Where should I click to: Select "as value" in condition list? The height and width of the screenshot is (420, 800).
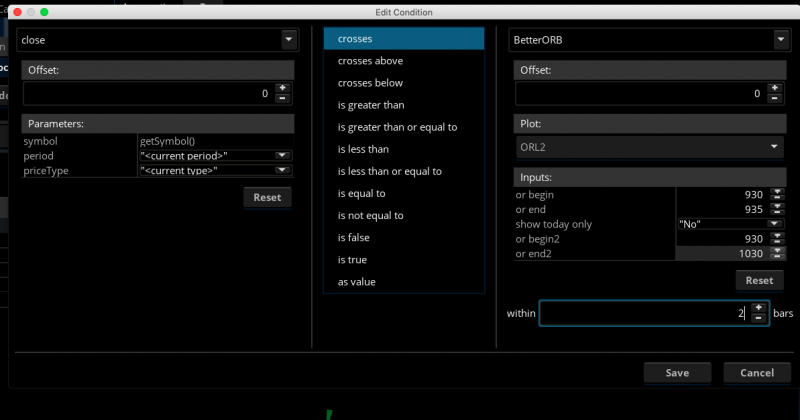point(357,282)
